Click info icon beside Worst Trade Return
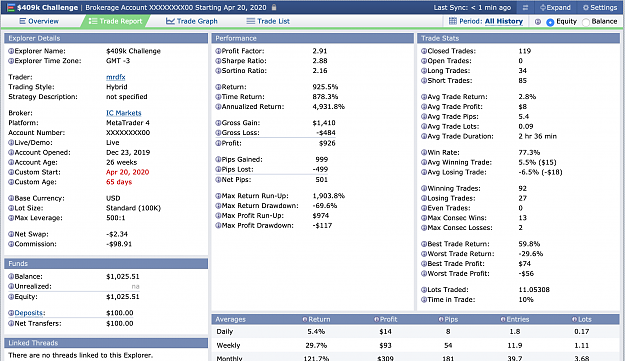625x361 pixels. [424, 254]
